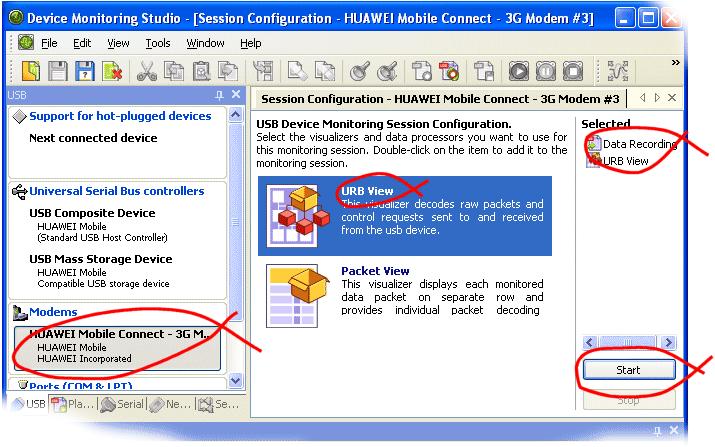The height and width of the screenshot is (447, 715).
Task: Toggle the USB panel auto-hide pin
Action: (219, 95)
